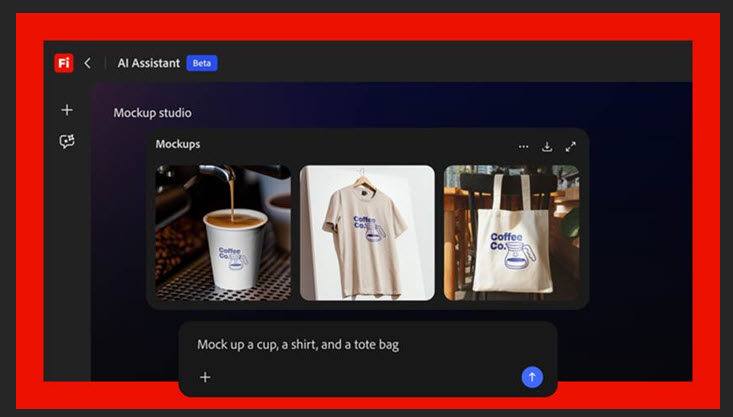
Task: Download the Mockups results
Action: point(547,147)
